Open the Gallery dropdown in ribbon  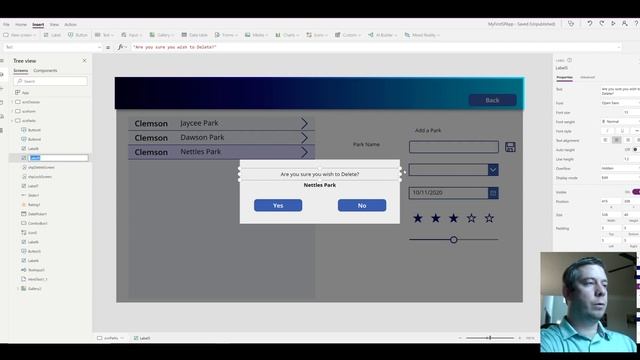point(161,35)
